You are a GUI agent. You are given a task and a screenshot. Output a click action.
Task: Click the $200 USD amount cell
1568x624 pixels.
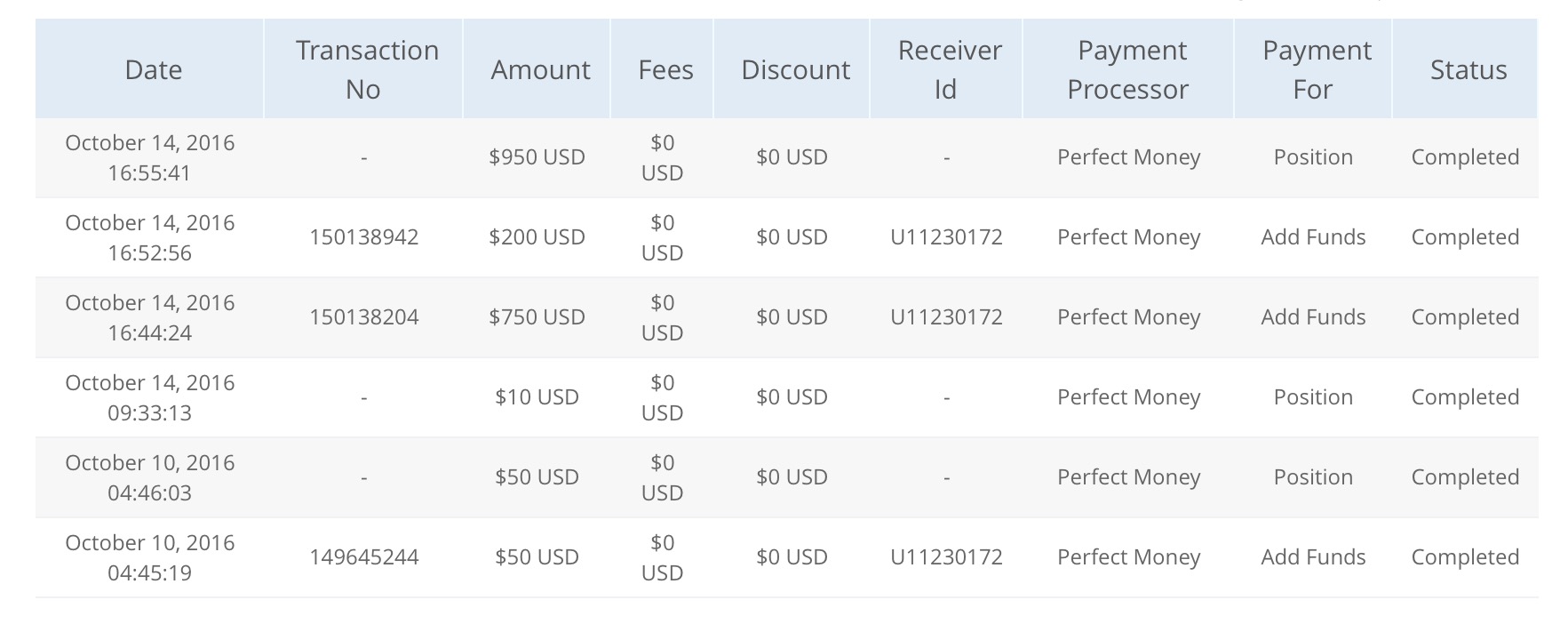(537, 237)
